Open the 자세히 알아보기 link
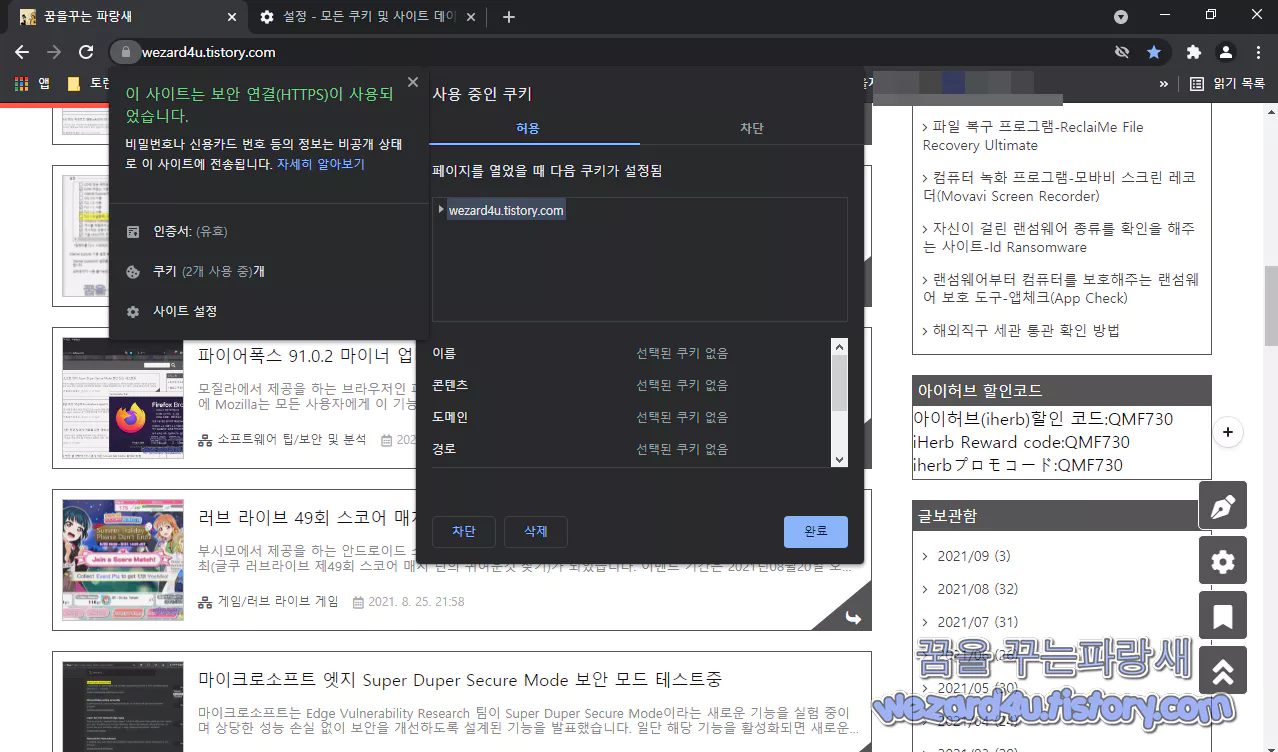The height and width of the screenshot is (752, 1278). click(x=322, y=164)
